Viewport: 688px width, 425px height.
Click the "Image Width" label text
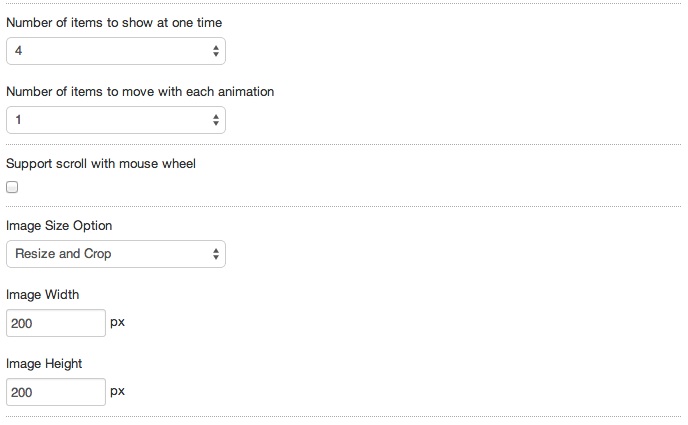pos(42,295)
